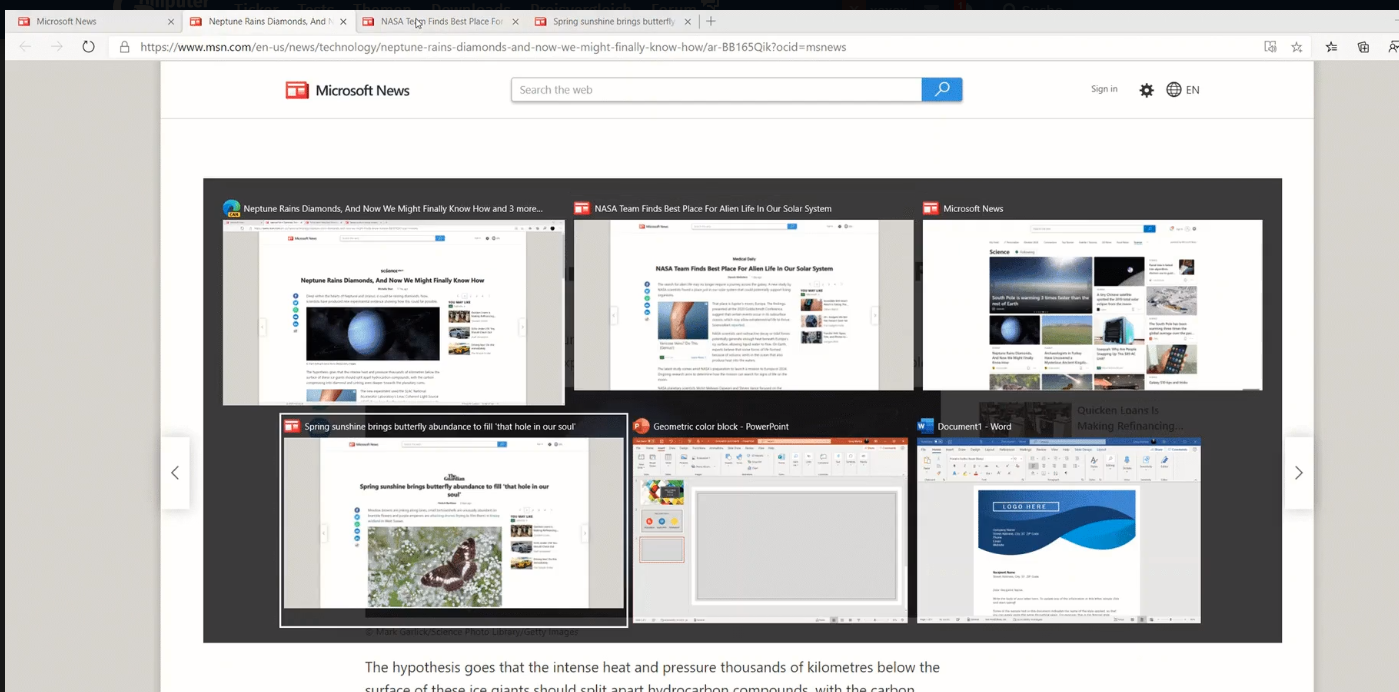Click the Sign in link
This screenshot has height=692, width=1399.
pos(1104,89)
